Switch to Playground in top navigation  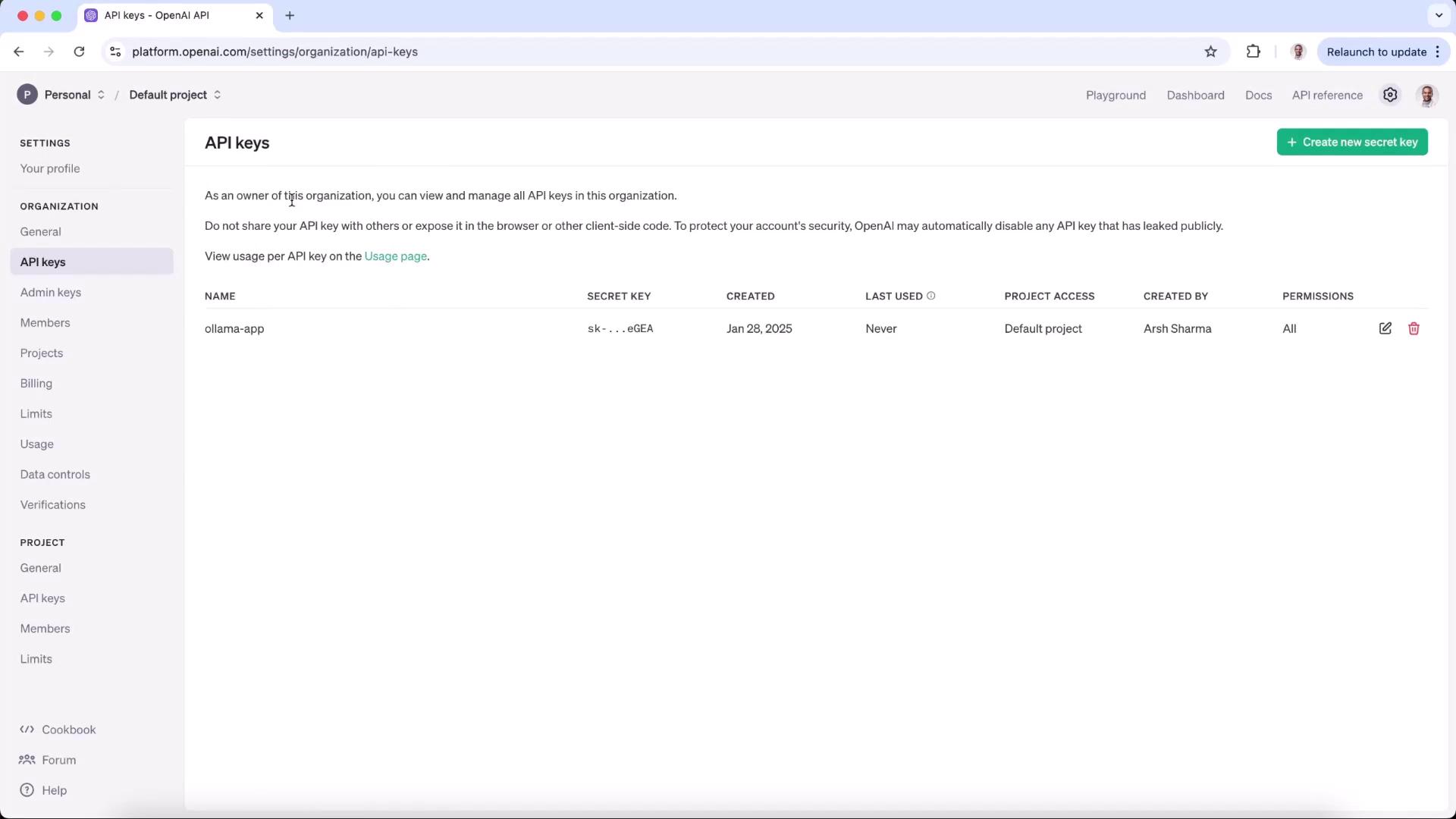(x=1116, y=95)
